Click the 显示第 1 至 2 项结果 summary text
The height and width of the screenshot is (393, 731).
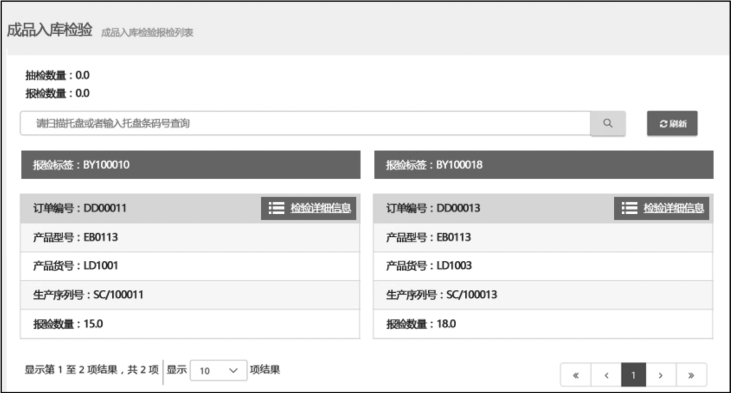point(92,370)
